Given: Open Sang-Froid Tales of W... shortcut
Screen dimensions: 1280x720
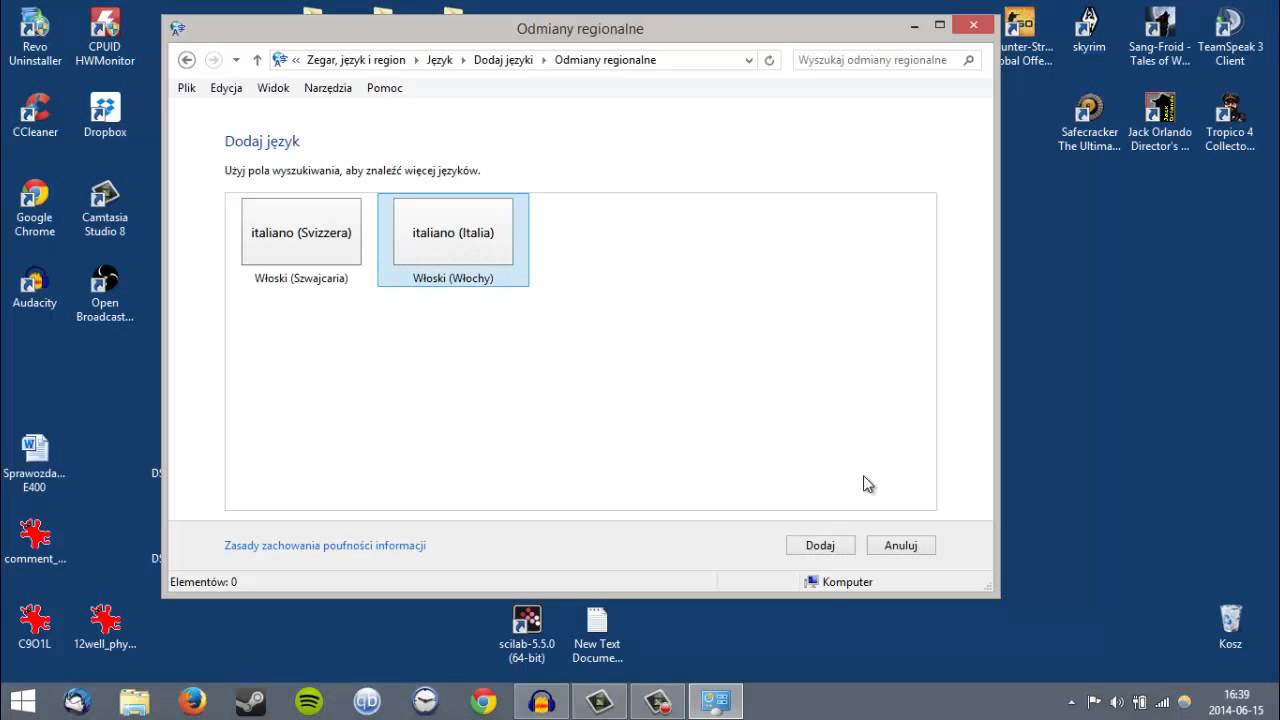Looking at the screenshot, I should [1160, 38].
